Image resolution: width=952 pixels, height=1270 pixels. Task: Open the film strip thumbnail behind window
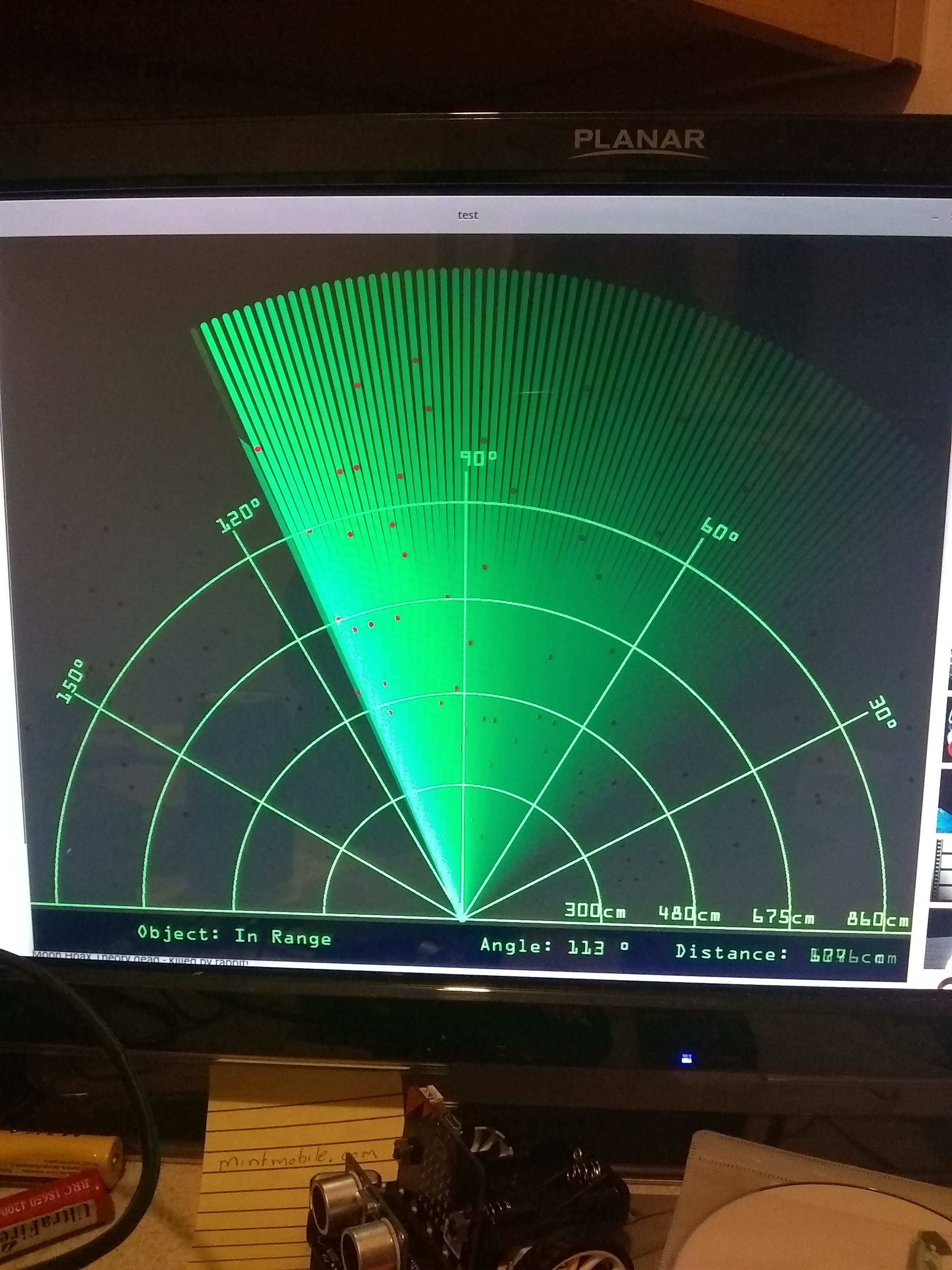pyautogui.click(x=943, y=870)
